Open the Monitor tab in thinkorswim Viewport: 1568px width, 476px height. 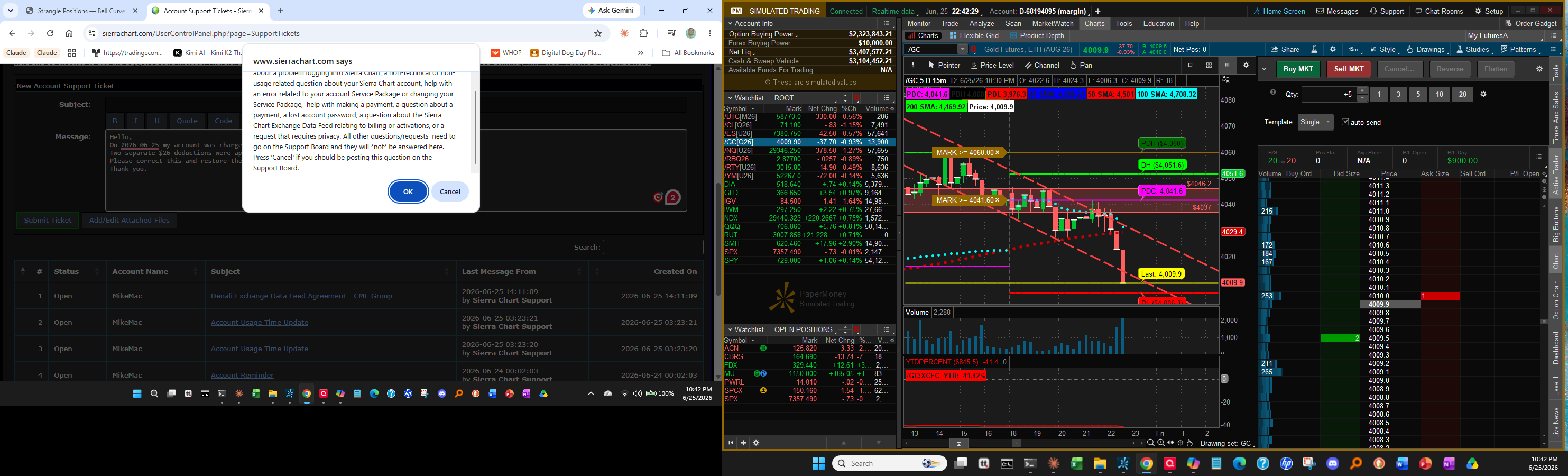(x=919, y=23)
